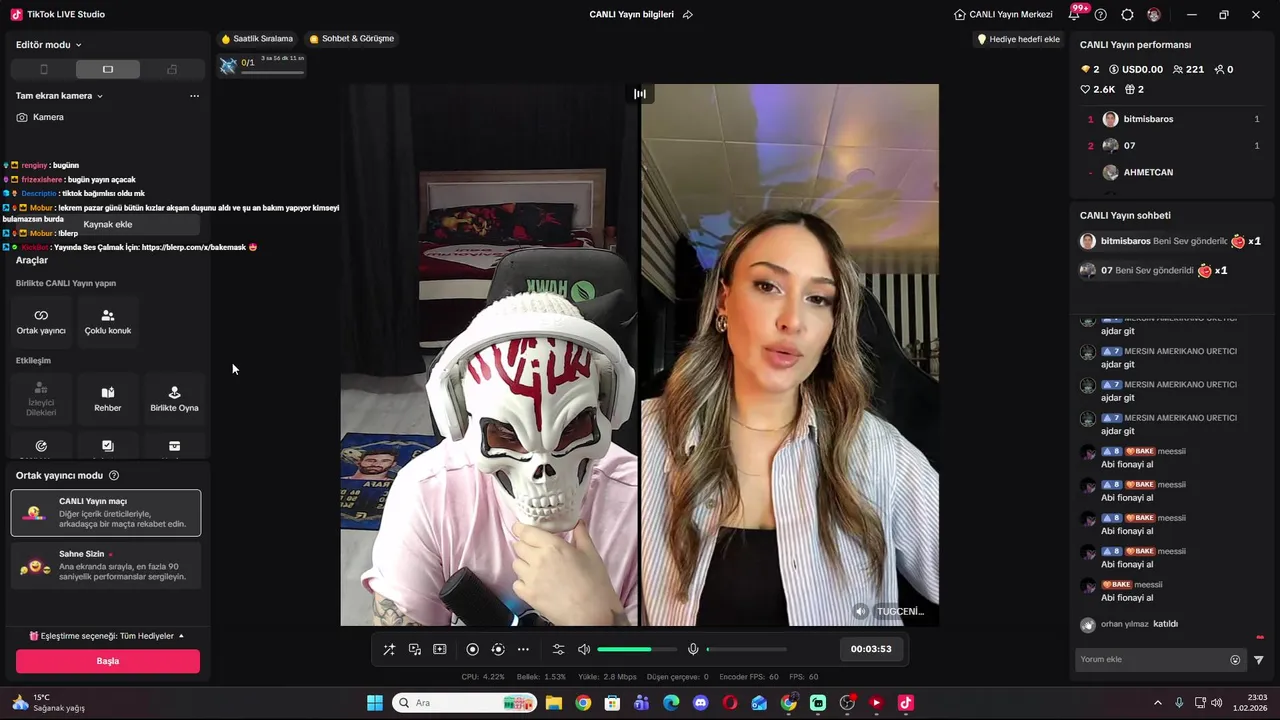This screenshot has height=720, width=1280.
Task: Click the viewer count 221
Action: click(1188, 70)
